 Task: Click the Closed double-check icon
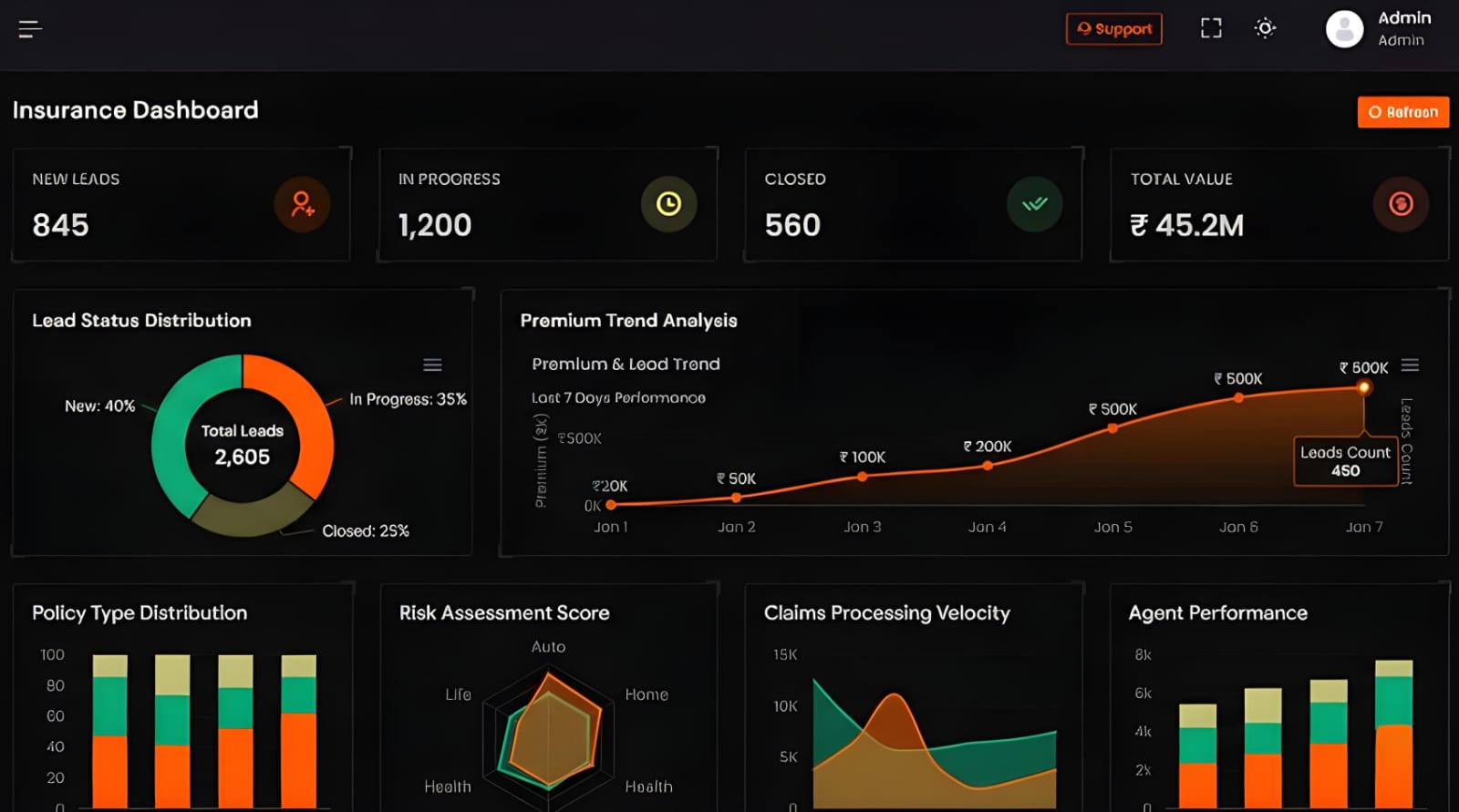pyautogui.click(x=1034, y=204)
